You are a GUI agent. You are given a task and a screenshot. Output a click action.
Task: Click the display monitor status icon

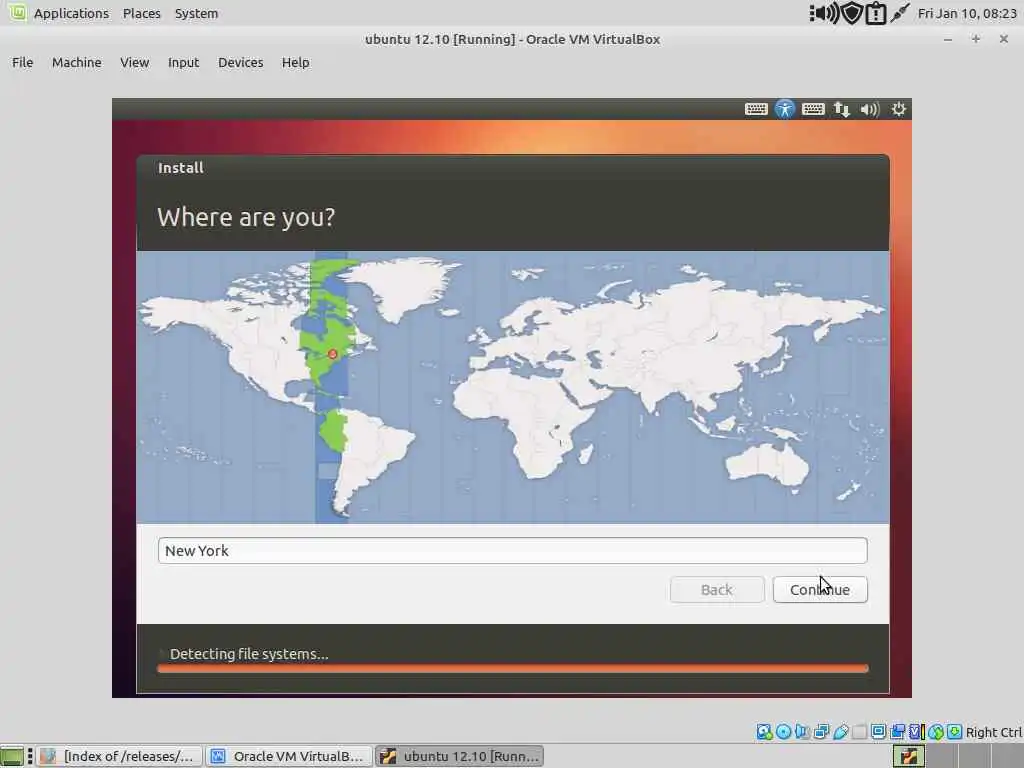[x=878, y=731]
